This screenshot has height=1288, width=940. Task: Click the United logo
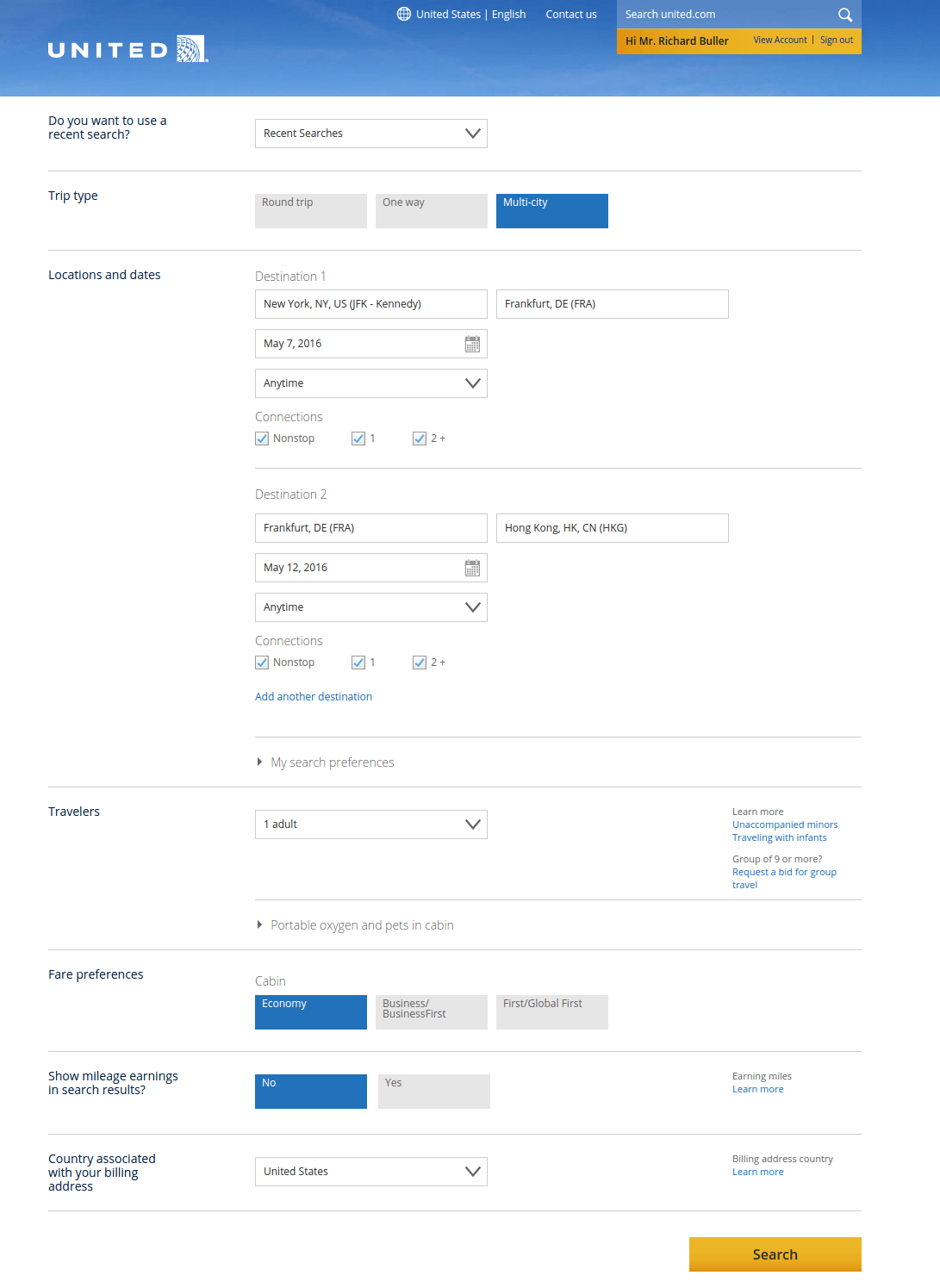tap(128, 49)
